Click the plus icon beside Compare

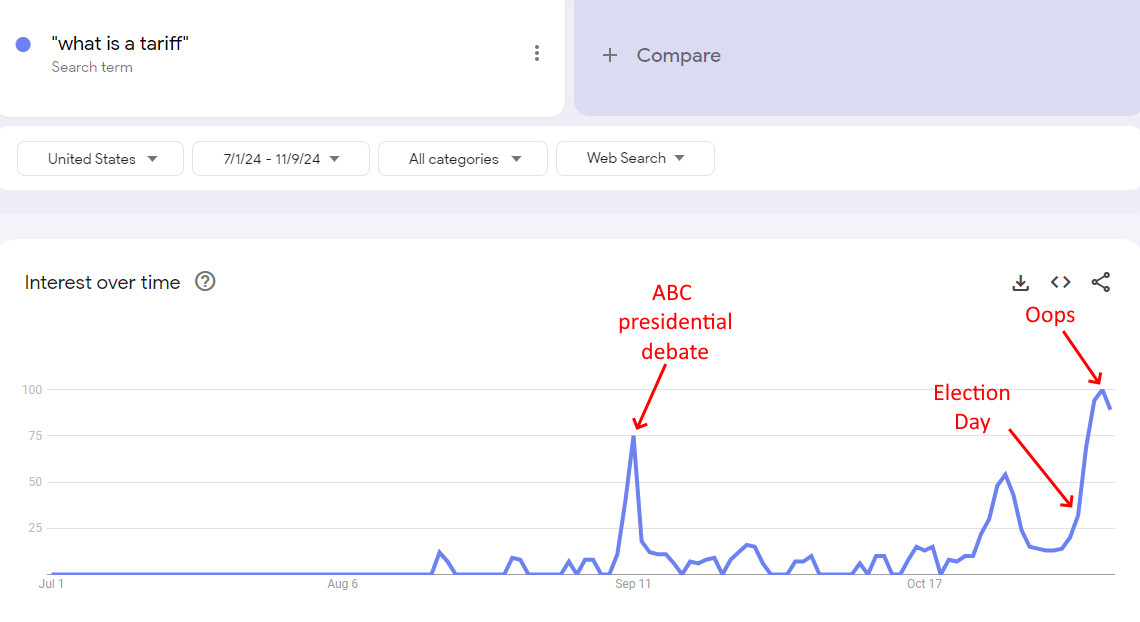[x=610, y=55]
